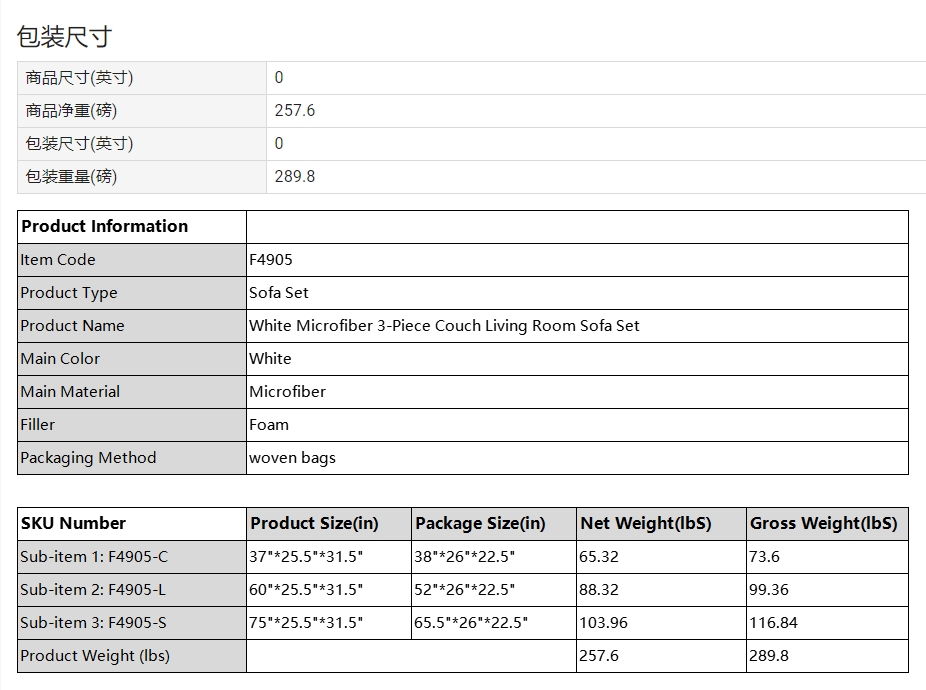Click the 商品净重(磅) value 257.6
This screenshot has width=926, height=690.
click(x=295, y=111)
